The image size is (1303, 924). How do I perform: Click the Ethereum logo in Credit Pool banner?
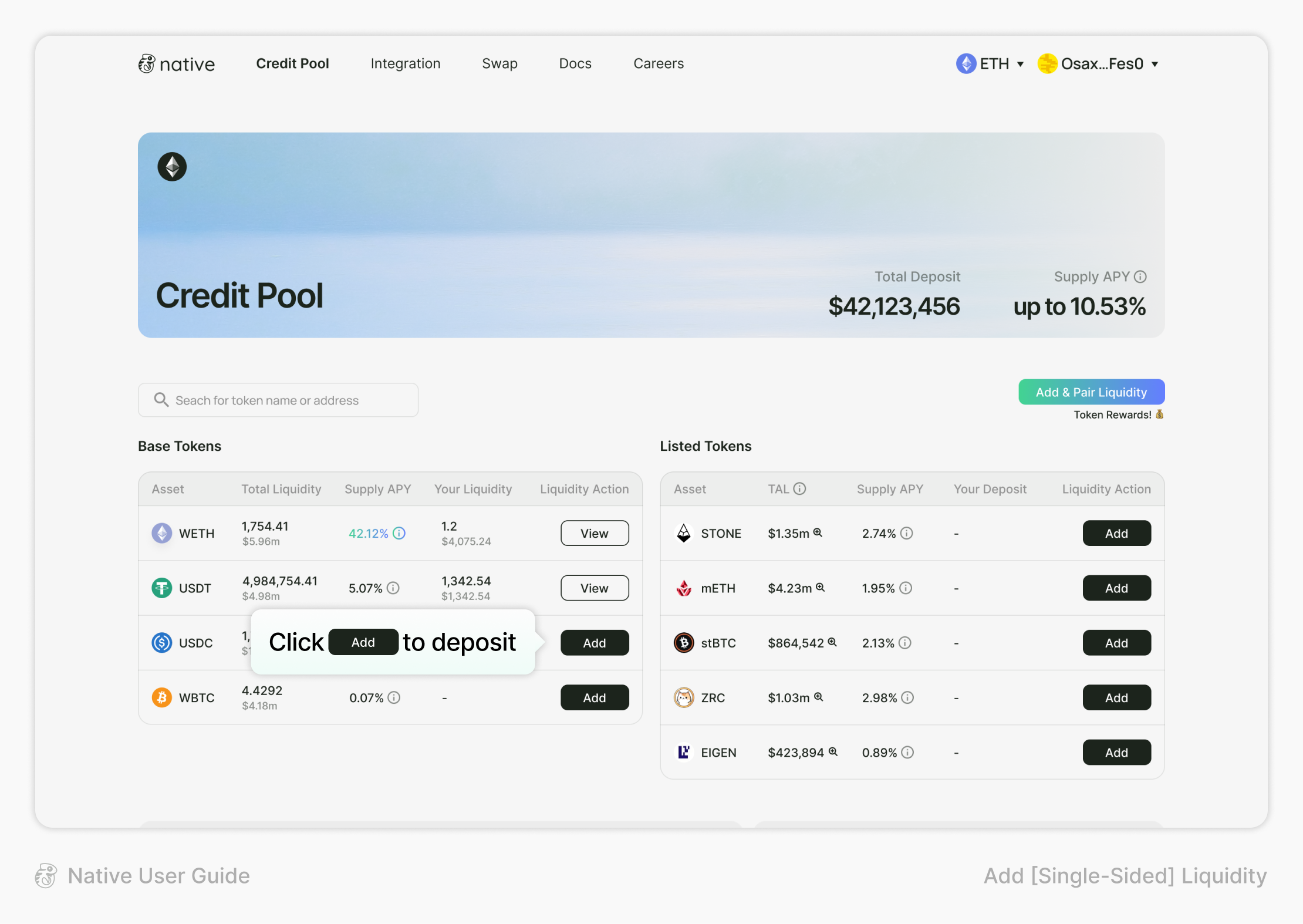click(172, 167)
